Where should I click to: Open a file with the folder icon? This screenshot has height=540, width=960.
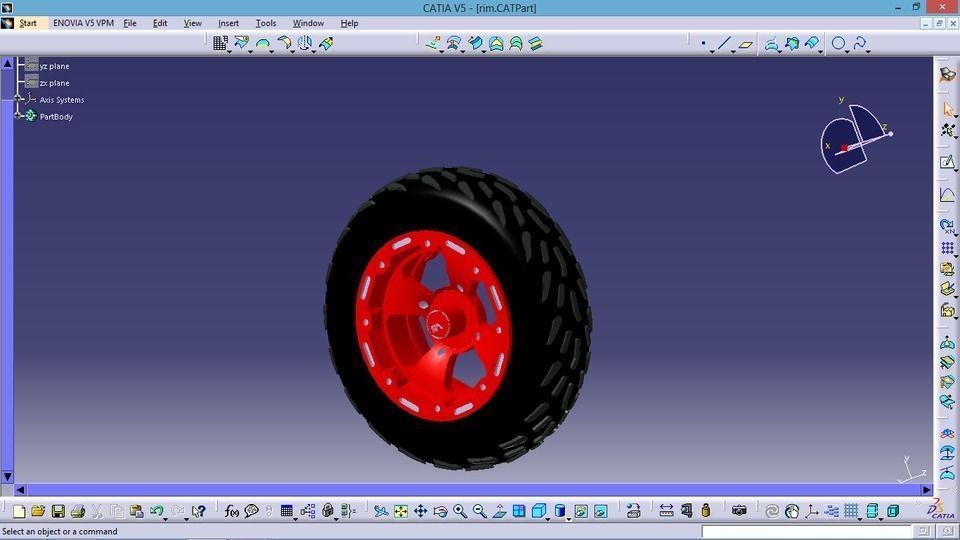(38, 511)
